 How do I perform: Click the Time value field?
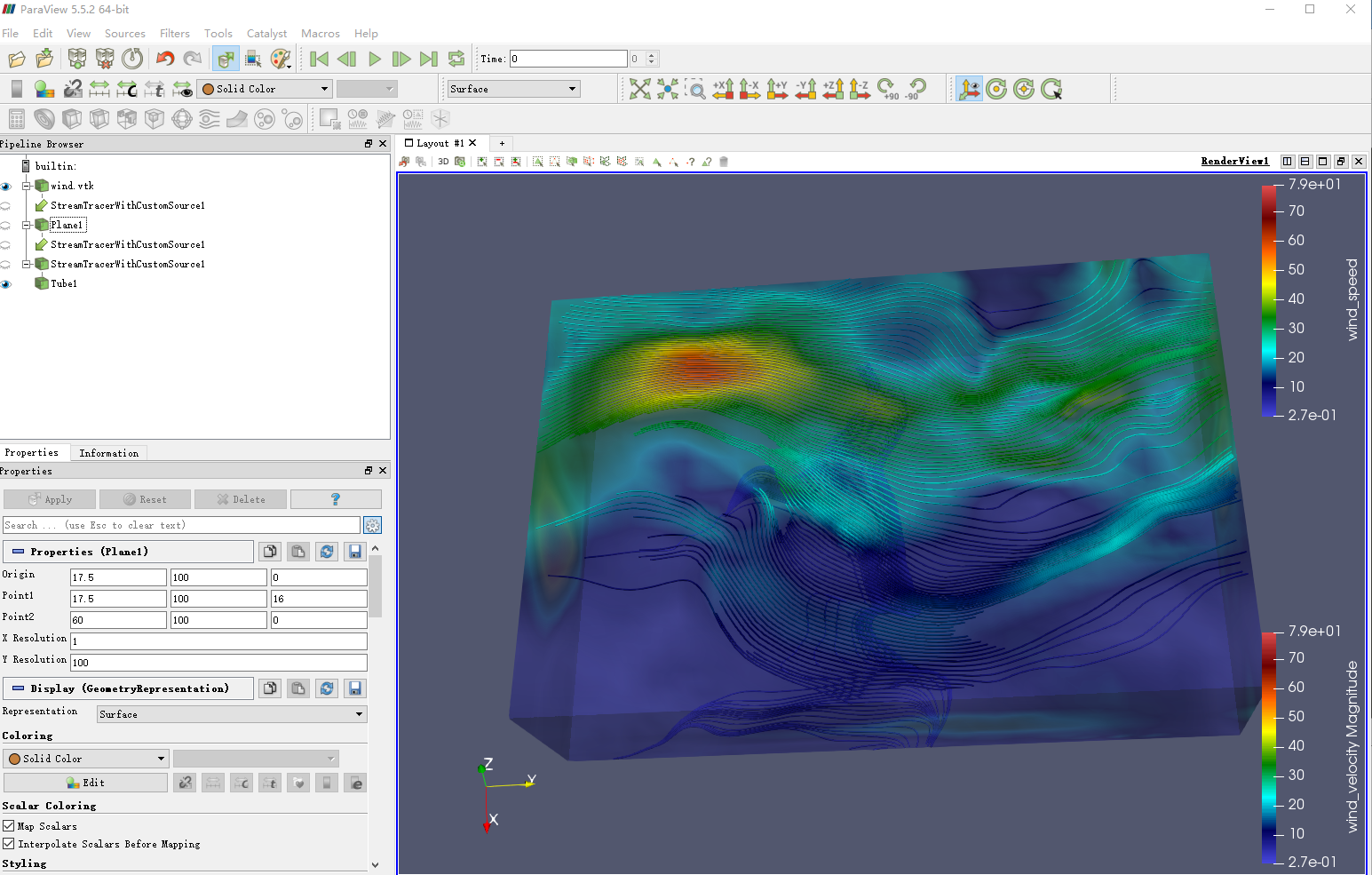568,59
